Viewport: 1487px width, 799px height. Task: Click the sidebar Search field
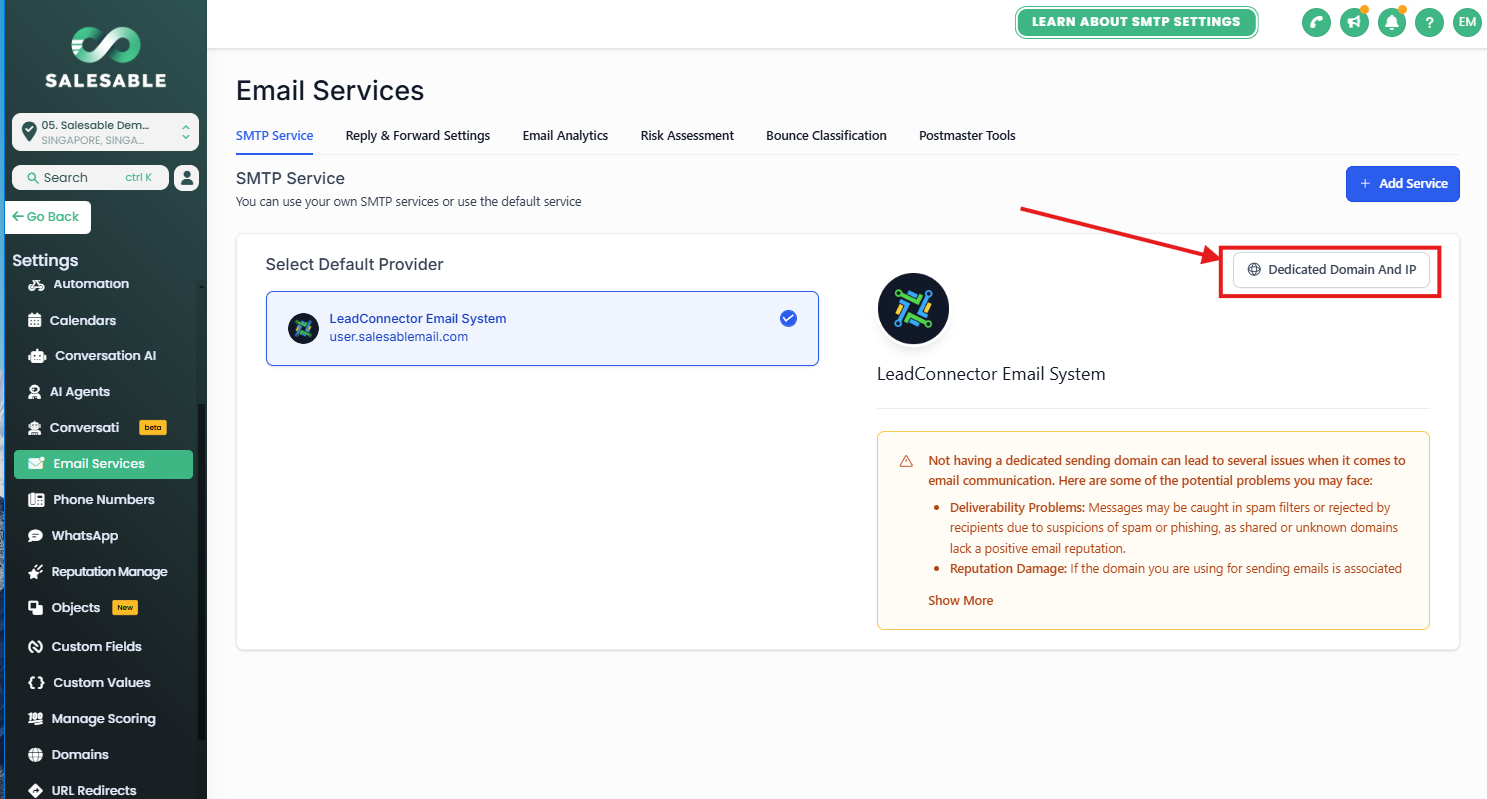pyautogui.click(x=90, y=178)
